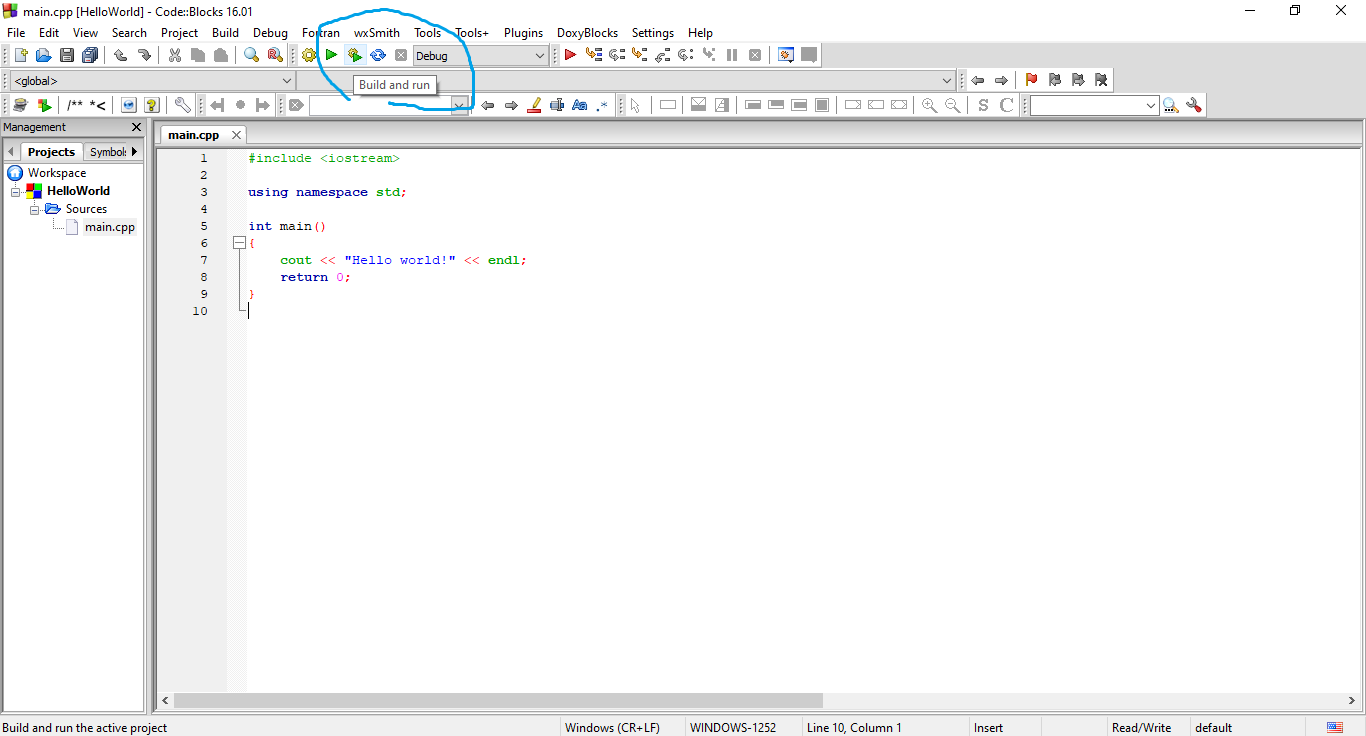Show more Management tabs right arrow
This screenshot has width=1366, height=736.
(x=135, y=152)
